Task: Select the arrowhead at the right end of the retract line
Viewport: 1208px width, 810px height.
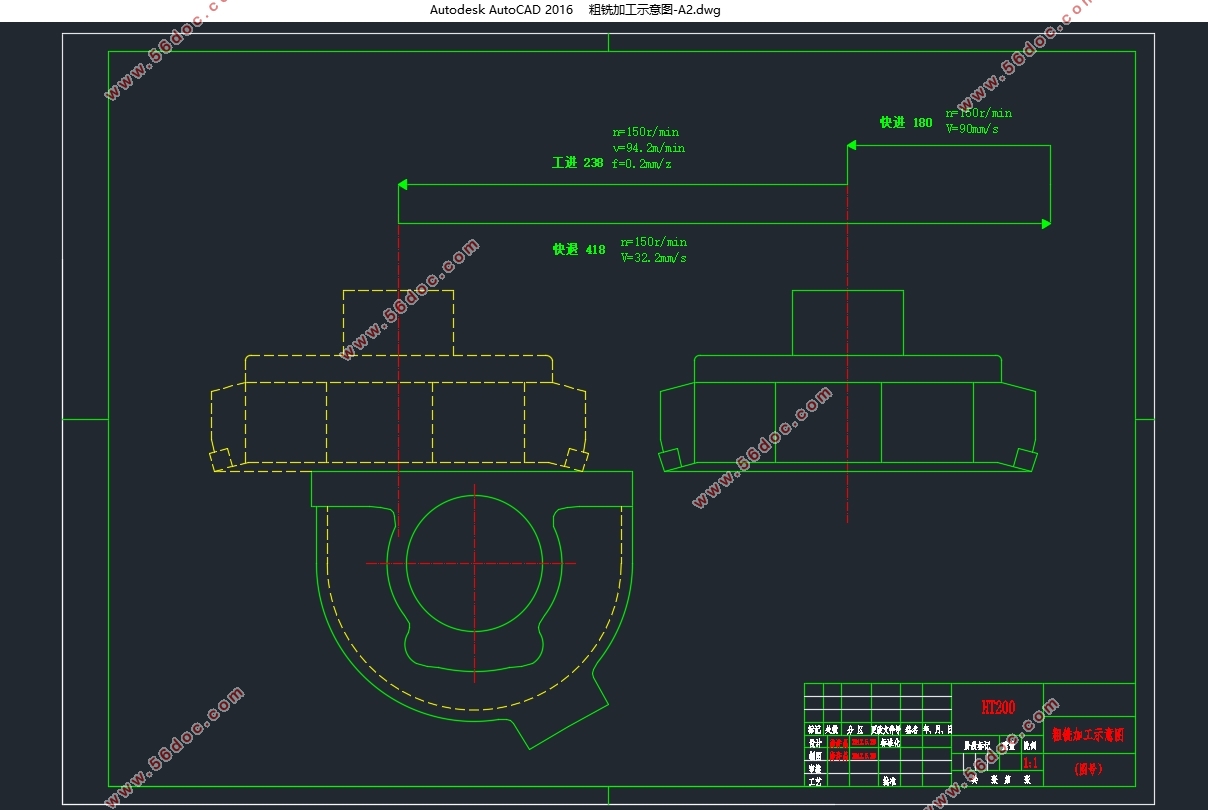Action: coord(1046,224)
